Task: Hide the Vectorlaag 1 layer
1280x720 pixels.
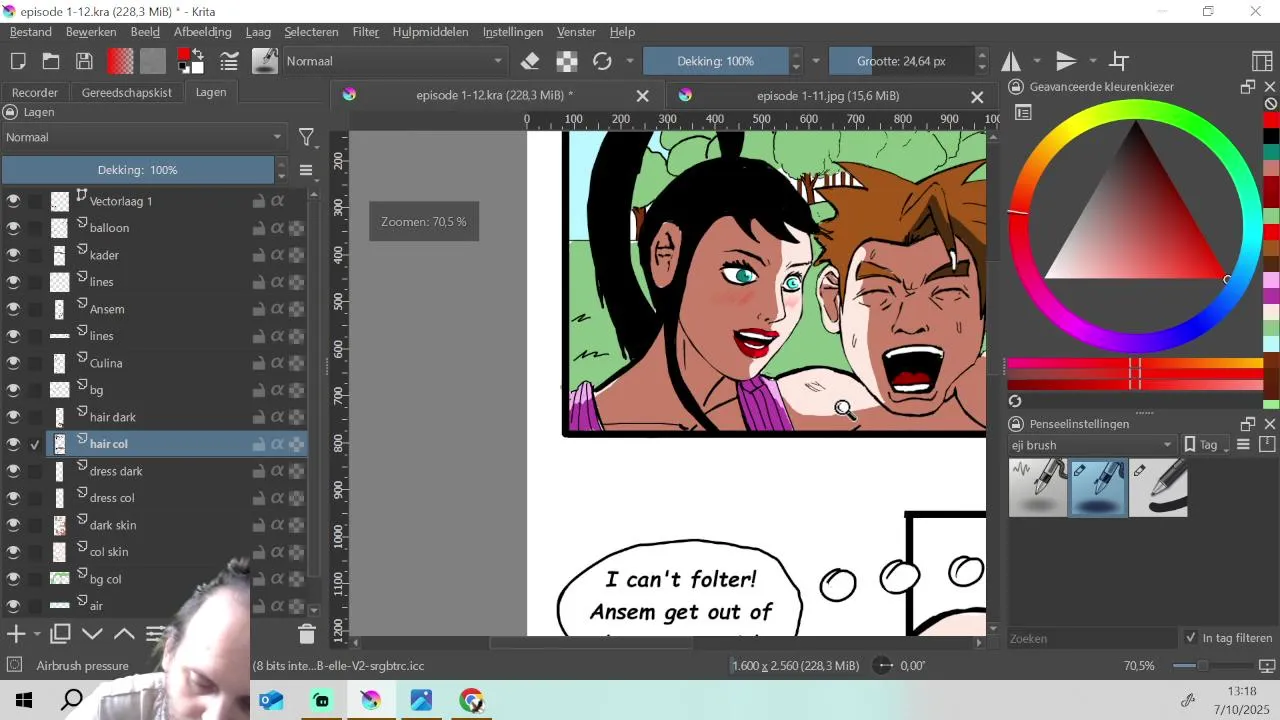Action: click(13, 201)
